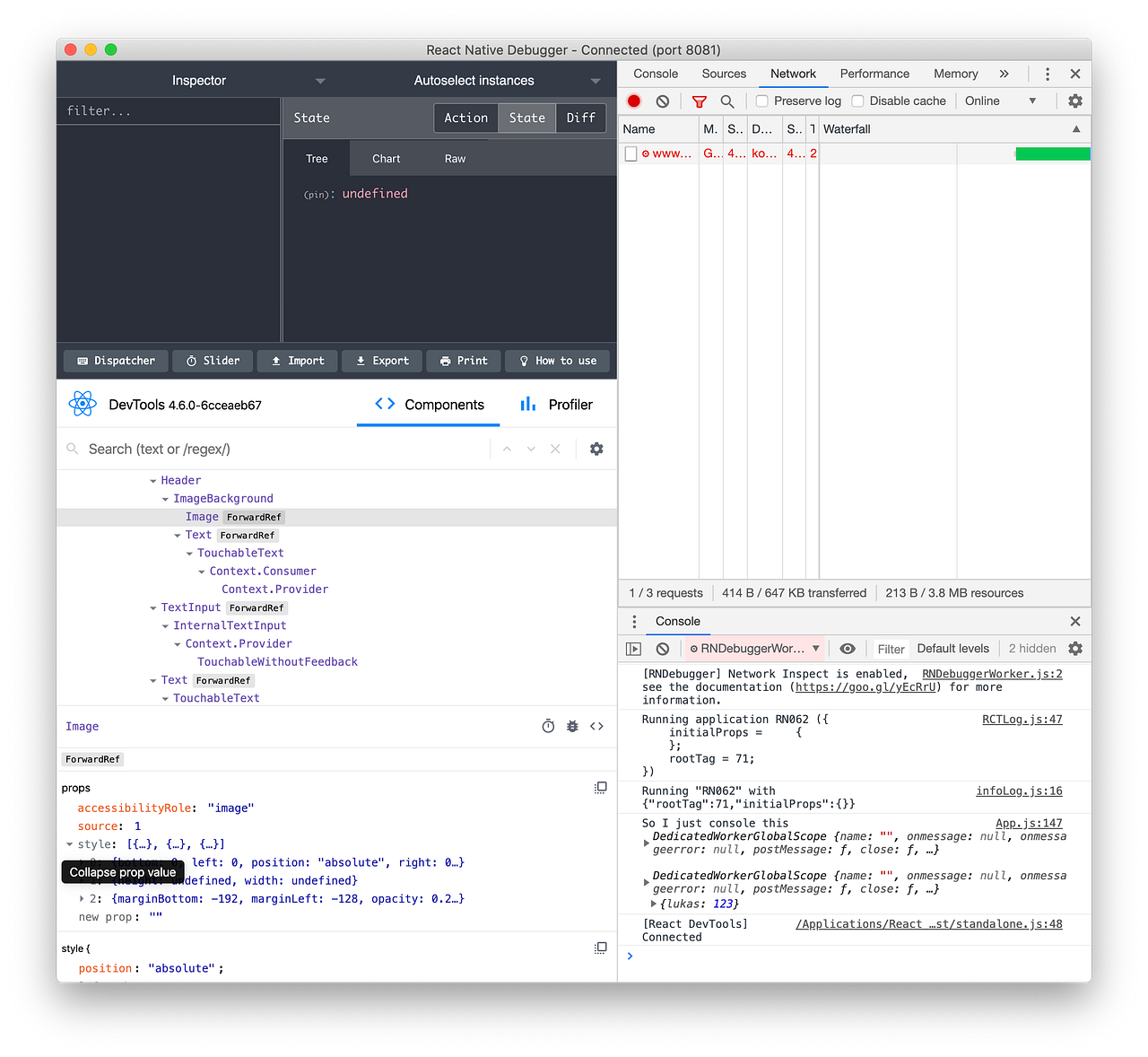Select State view toggle
The width and height of the screenshot is (1148, 1057).
(x=527, y=118)
